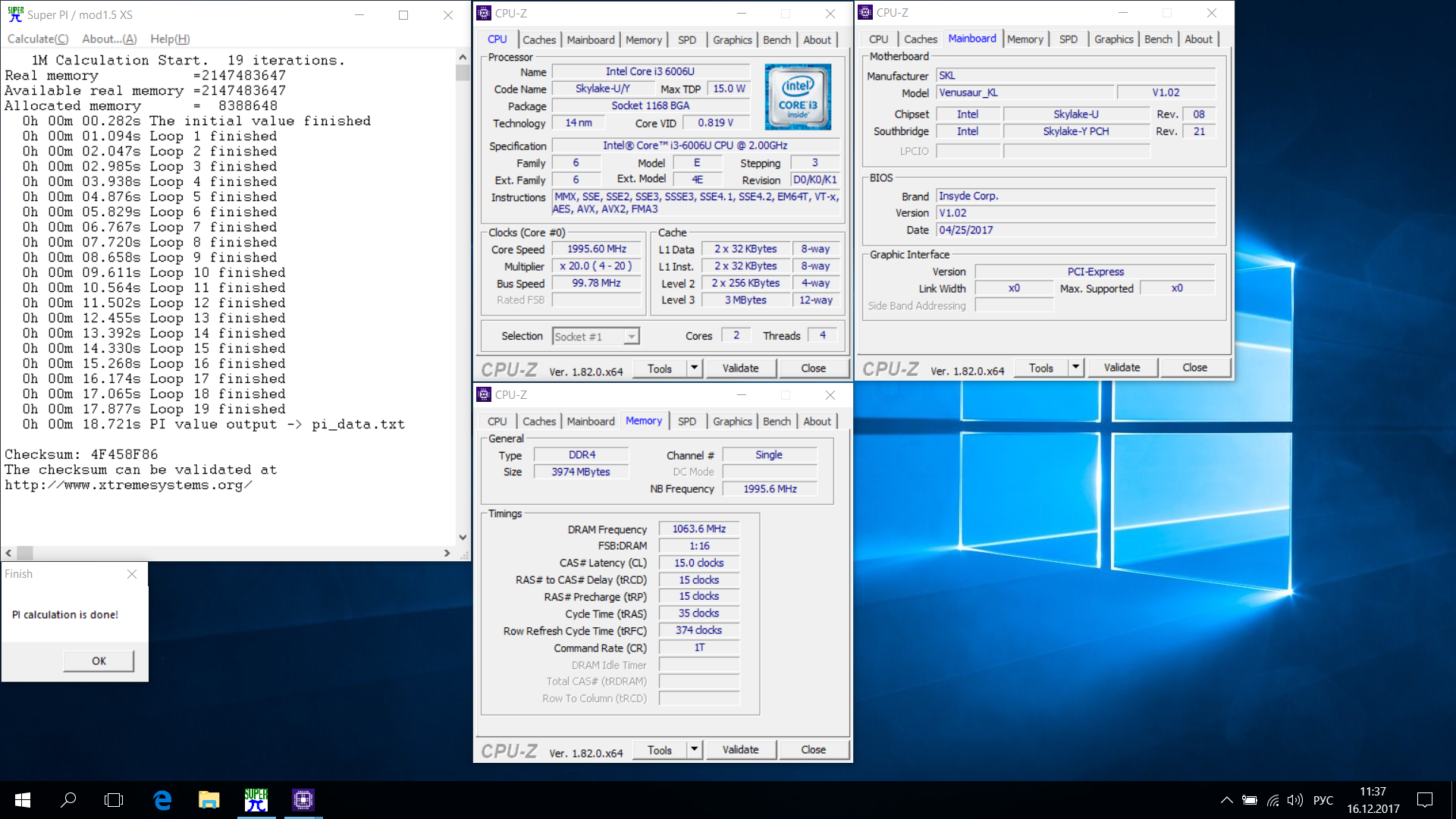Switch to Super PI taskbar icon
The width and height of the screenshot is (1456, 819).
[x=256, y=799]
